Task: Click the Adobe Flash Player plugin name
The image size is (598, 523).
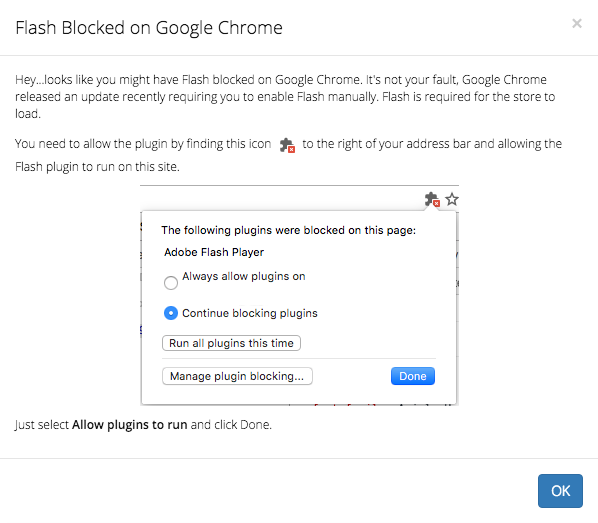Action: click(x=214, y=252)
